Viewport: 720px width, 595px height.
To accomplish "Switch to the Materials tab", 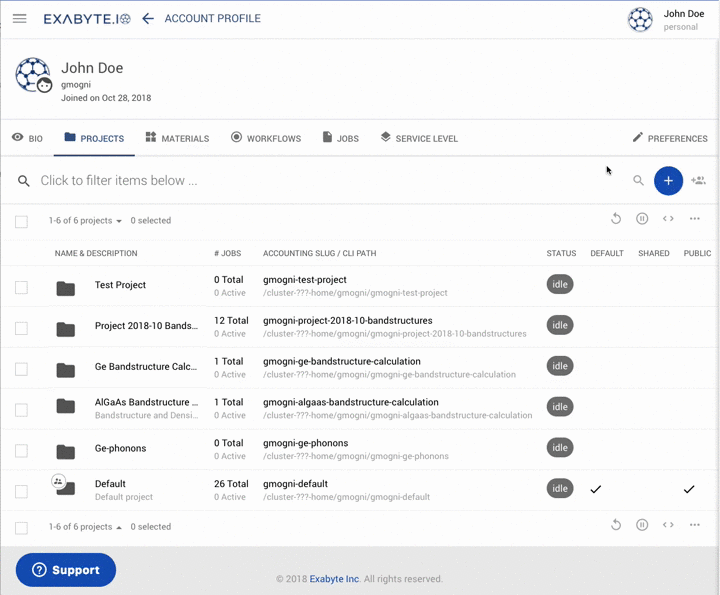I will pyautogui.click(x=177, y=138).
